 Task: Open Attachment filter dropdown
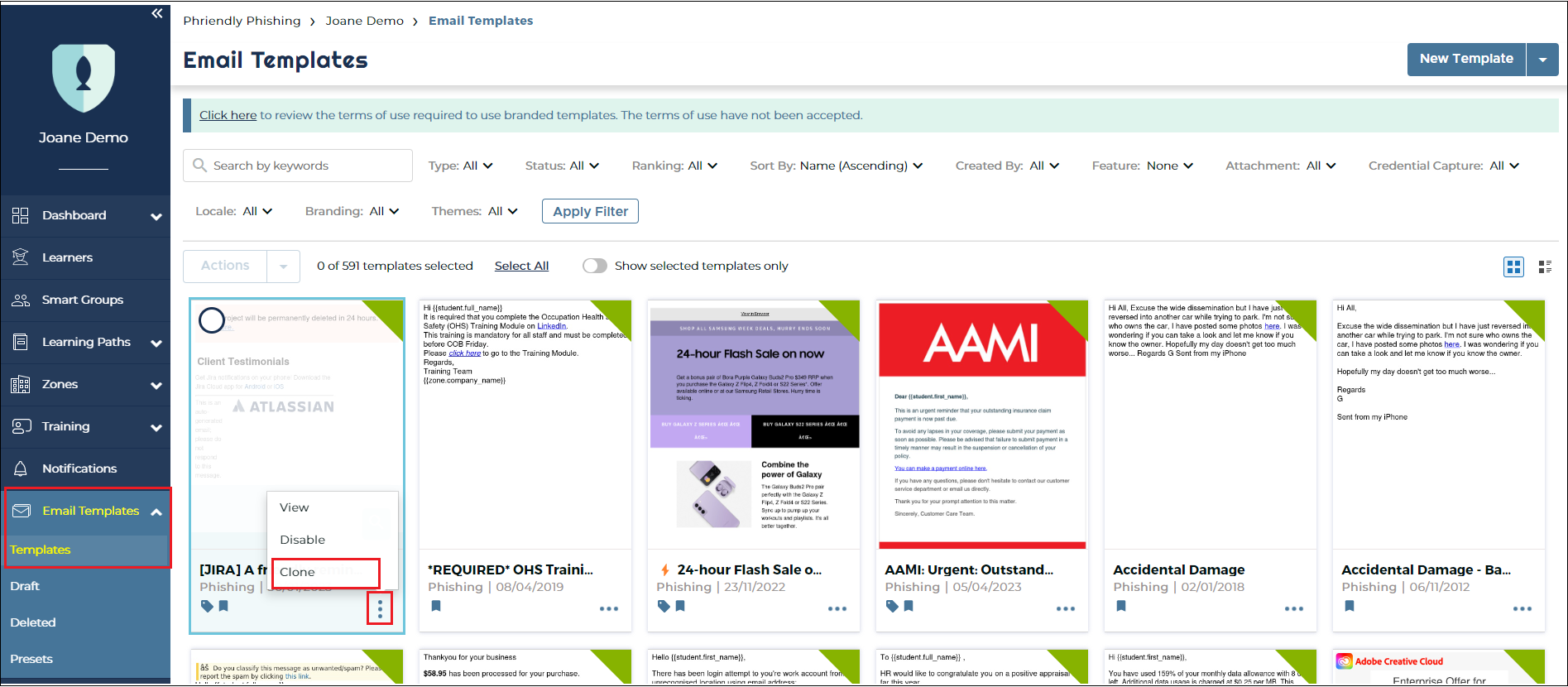point(1280,166)
